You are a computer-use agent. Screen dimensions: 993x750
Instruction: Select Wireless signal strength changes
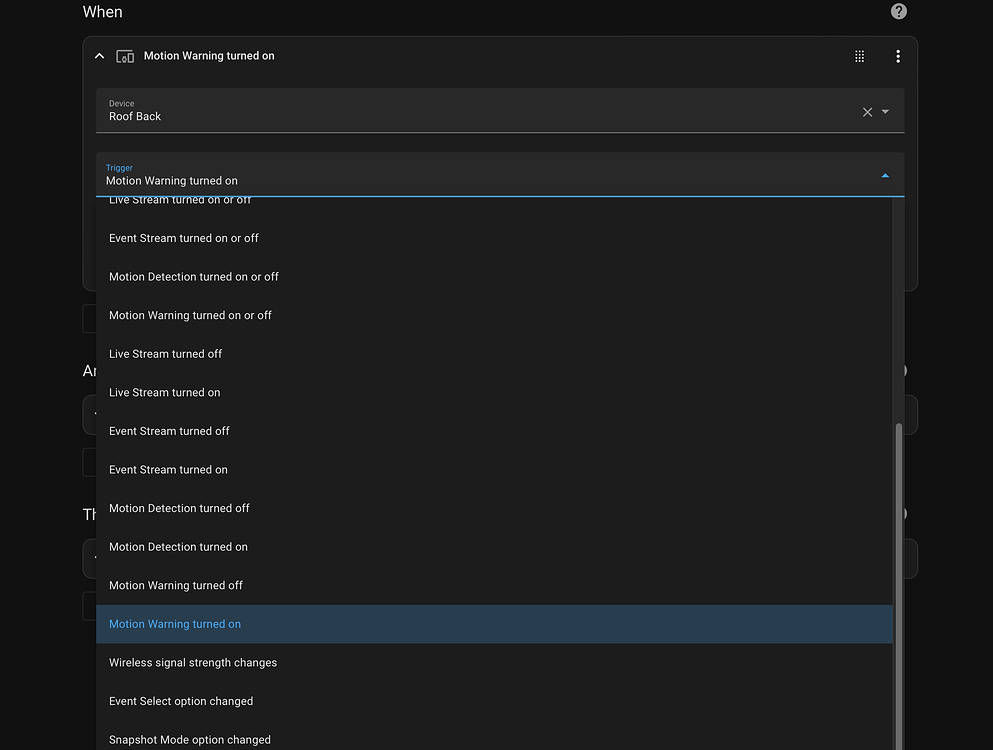[x=192, y=662]
